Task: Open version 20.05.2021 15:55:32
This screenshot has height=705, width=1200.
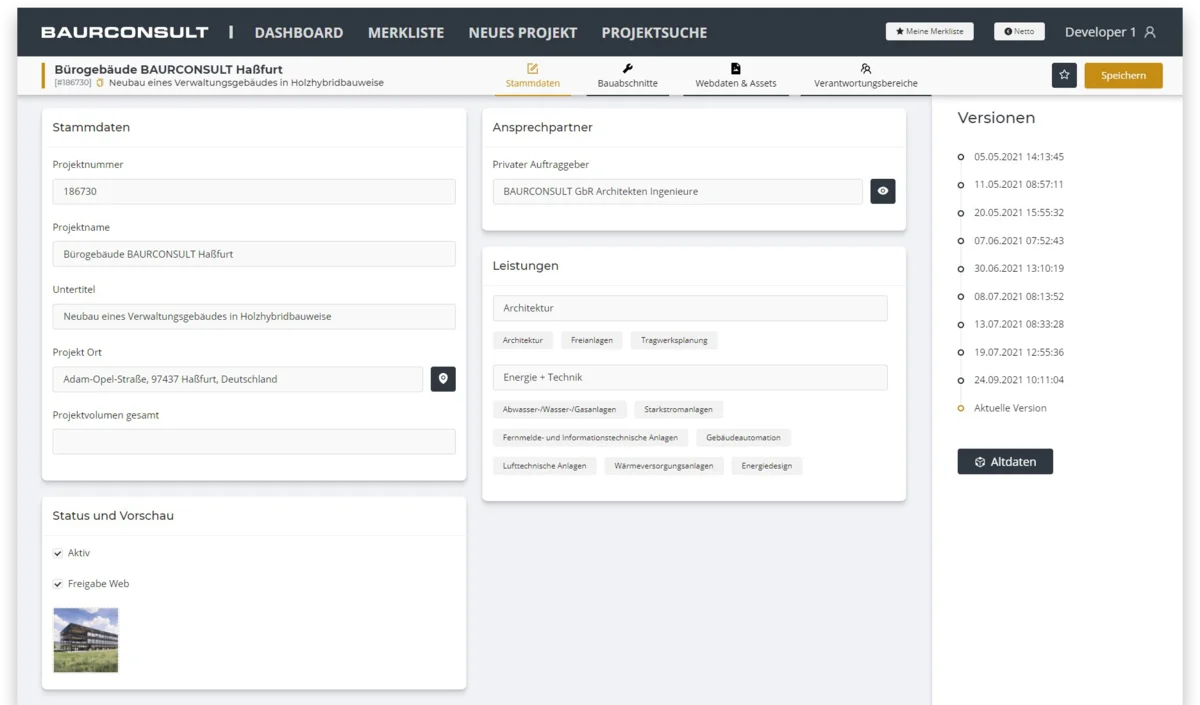Action: click(x=1019, y=213)
